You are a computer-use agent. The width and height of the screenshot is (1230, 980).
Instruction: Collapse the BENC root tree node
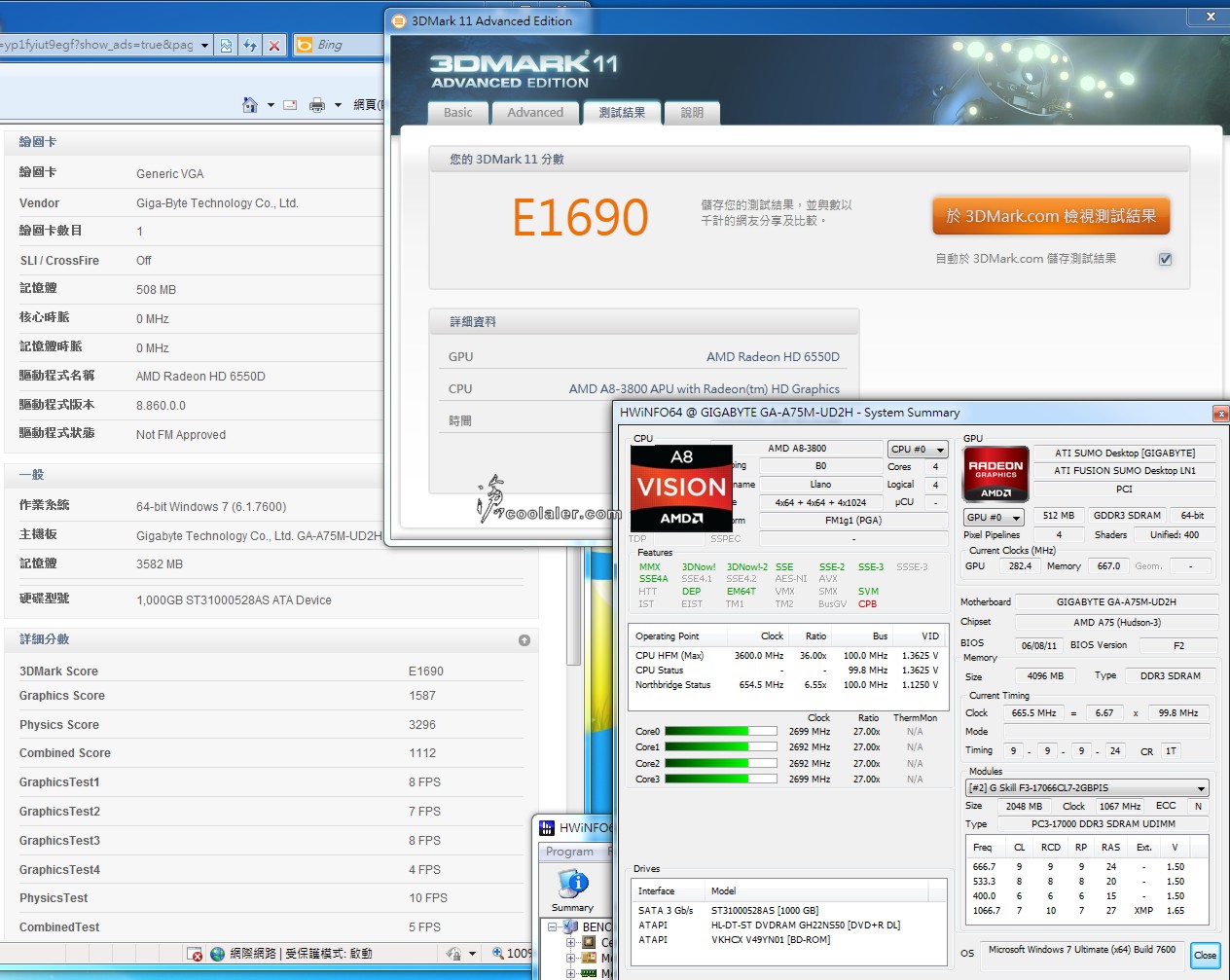(x=552, y=927)
